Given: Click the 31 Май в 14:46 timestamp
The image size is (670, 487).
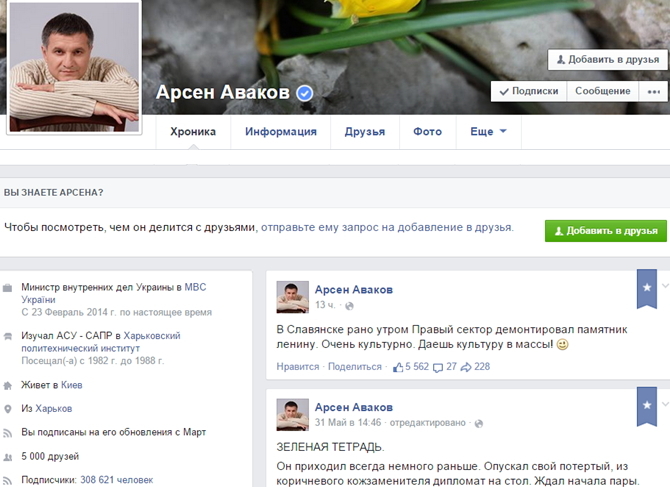Looking at the screenshot, I should click(348, 423).
